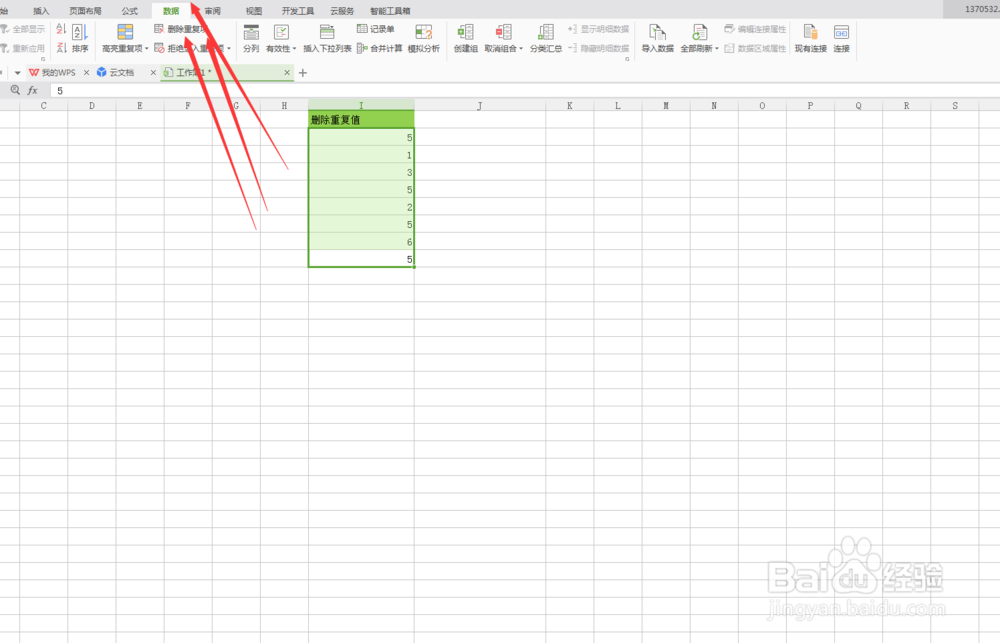This screenshot has height=643, width=1000.
Task: Open the 智能工具箱 ribbon tab
Action: click(390, 11)
